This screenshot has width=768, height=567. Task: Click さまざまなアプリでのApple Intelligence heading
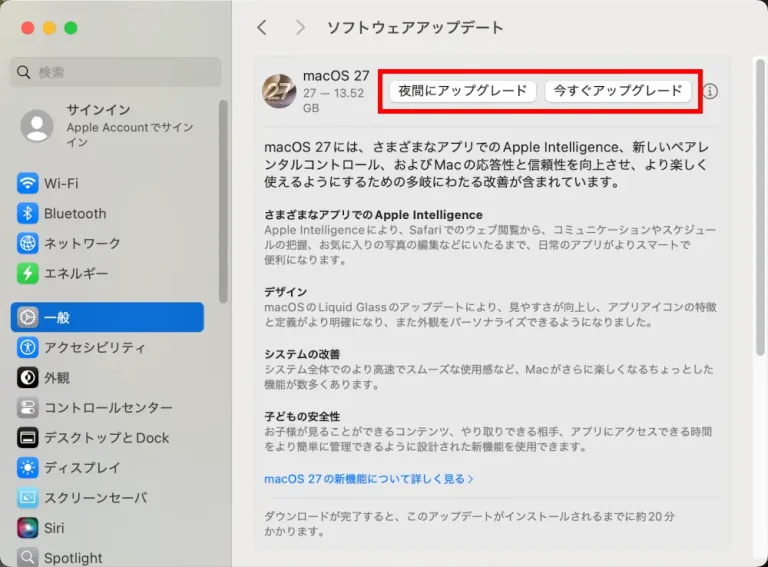pos(373,215)
